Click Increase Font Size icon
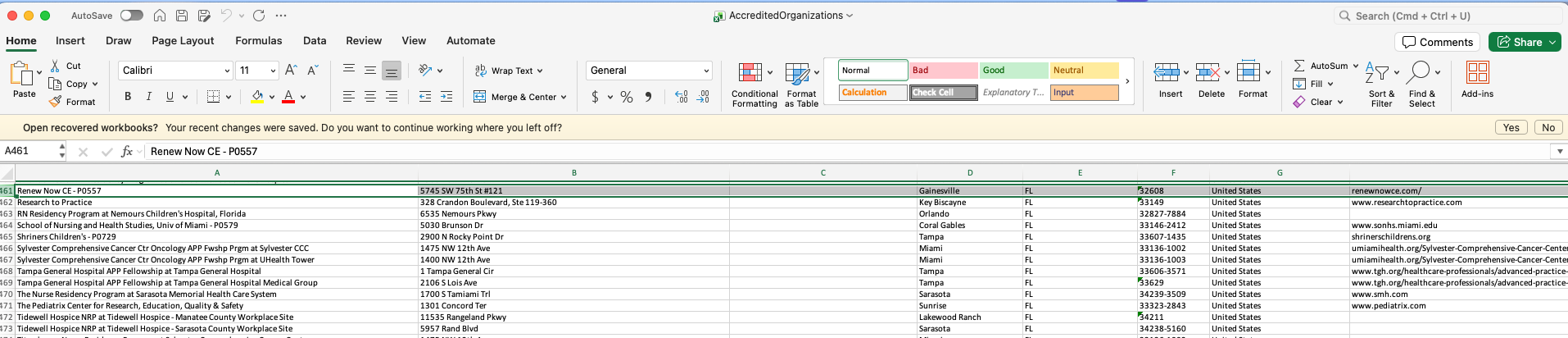 click(x=291, y=71)
